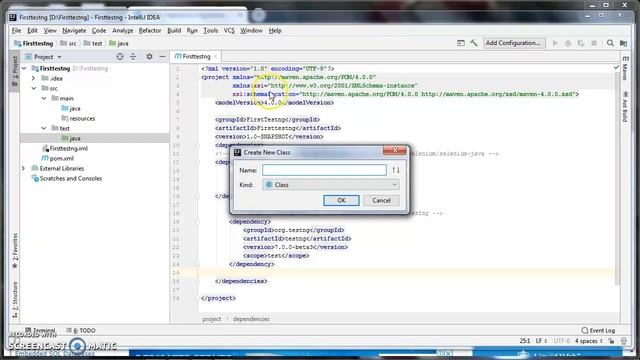Expand the .idea folder
The image size is (640, 360).
[x=34, y=78]
